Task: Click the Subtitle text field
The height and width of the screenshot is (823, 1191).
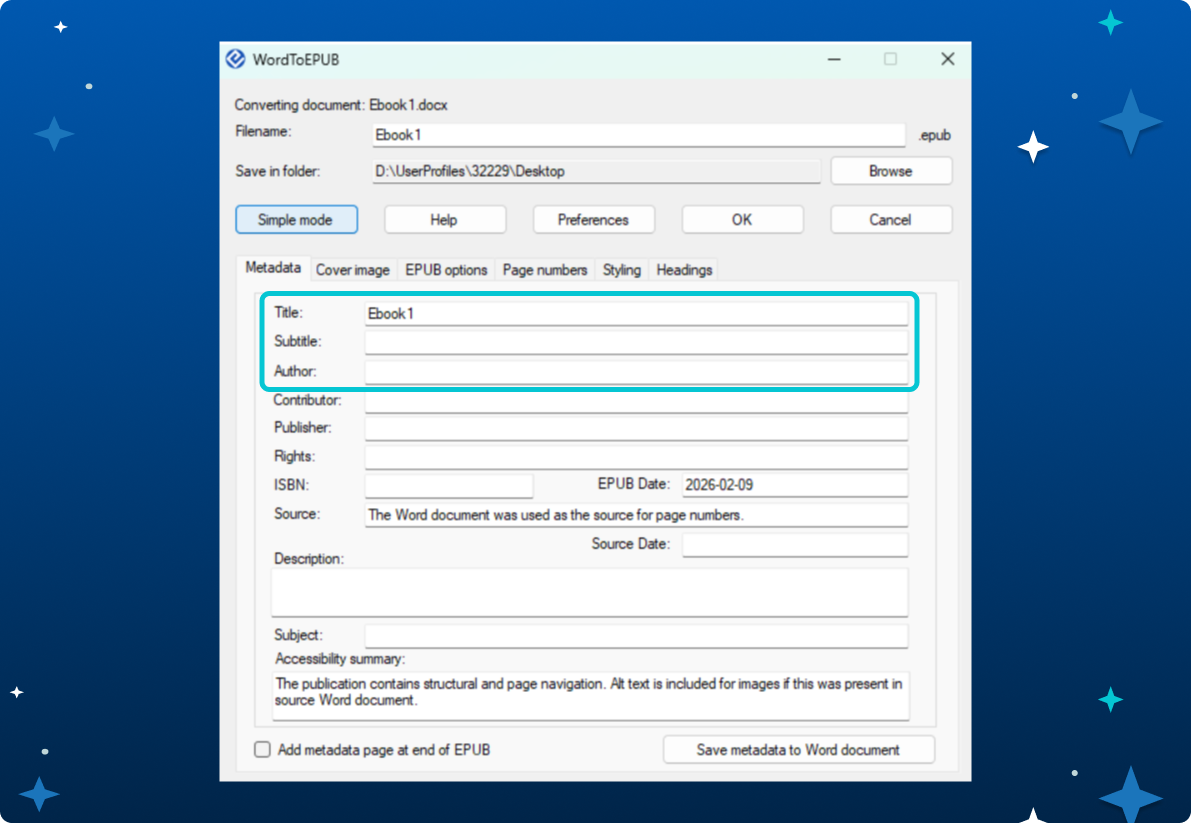Action: pyautogui.click(x=636, y=343)
